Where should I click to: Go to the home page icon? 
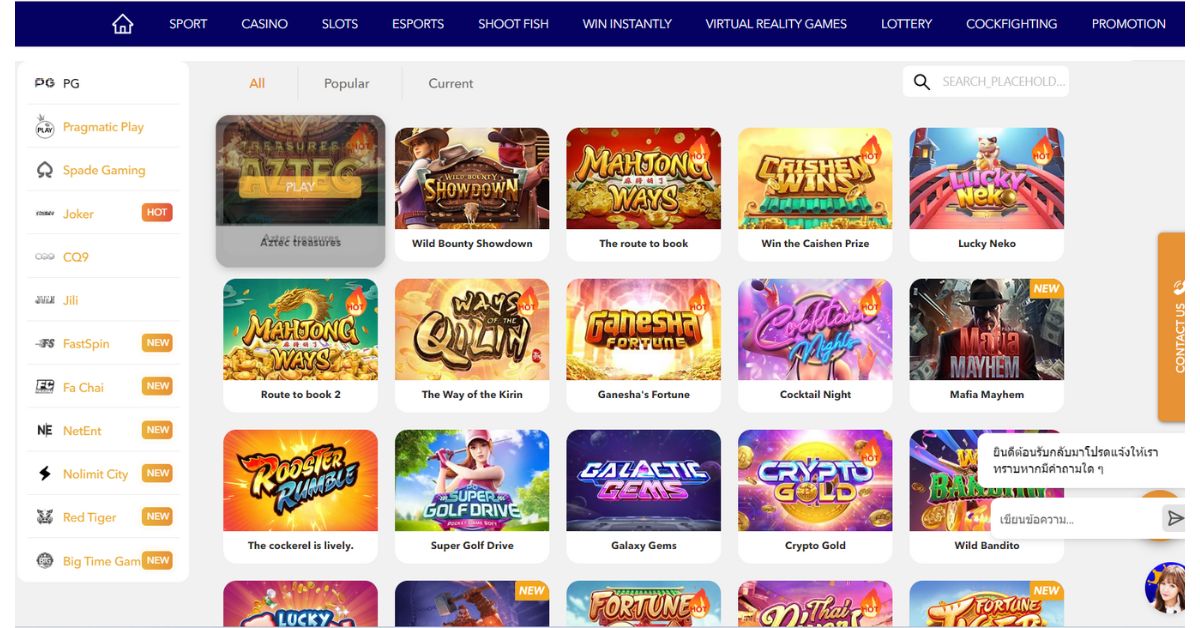122,24
